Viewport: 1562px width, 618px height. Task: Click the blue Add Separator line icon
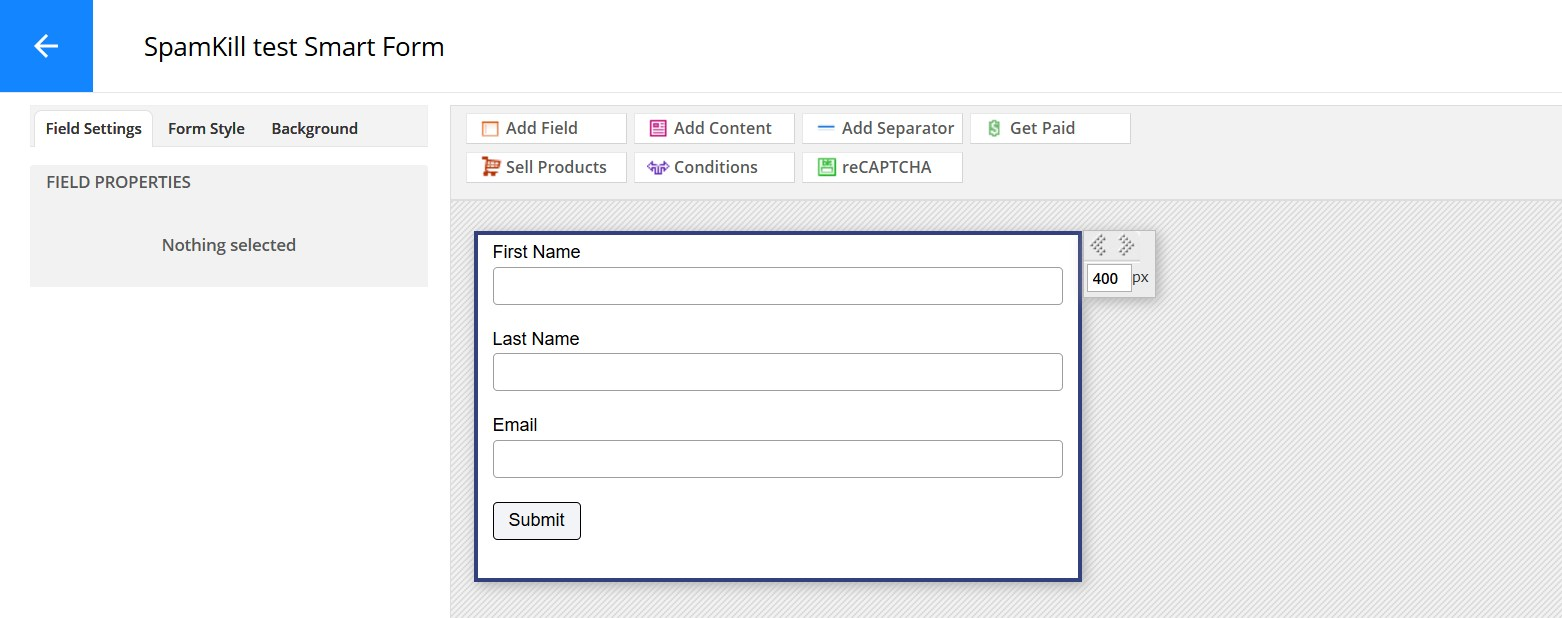(826, 128)
